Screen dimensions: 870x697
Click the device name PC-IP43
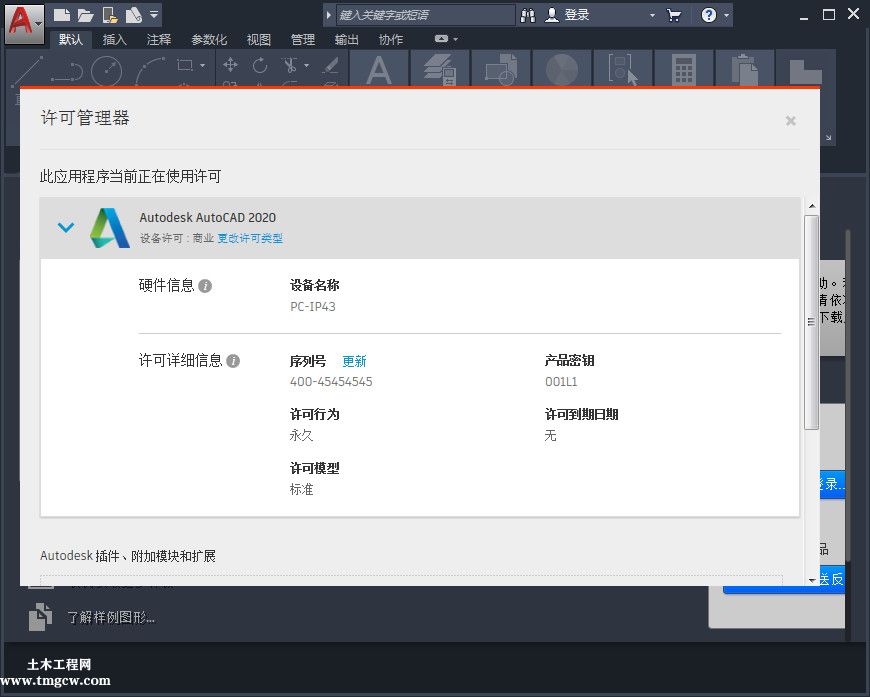point(313,306)
